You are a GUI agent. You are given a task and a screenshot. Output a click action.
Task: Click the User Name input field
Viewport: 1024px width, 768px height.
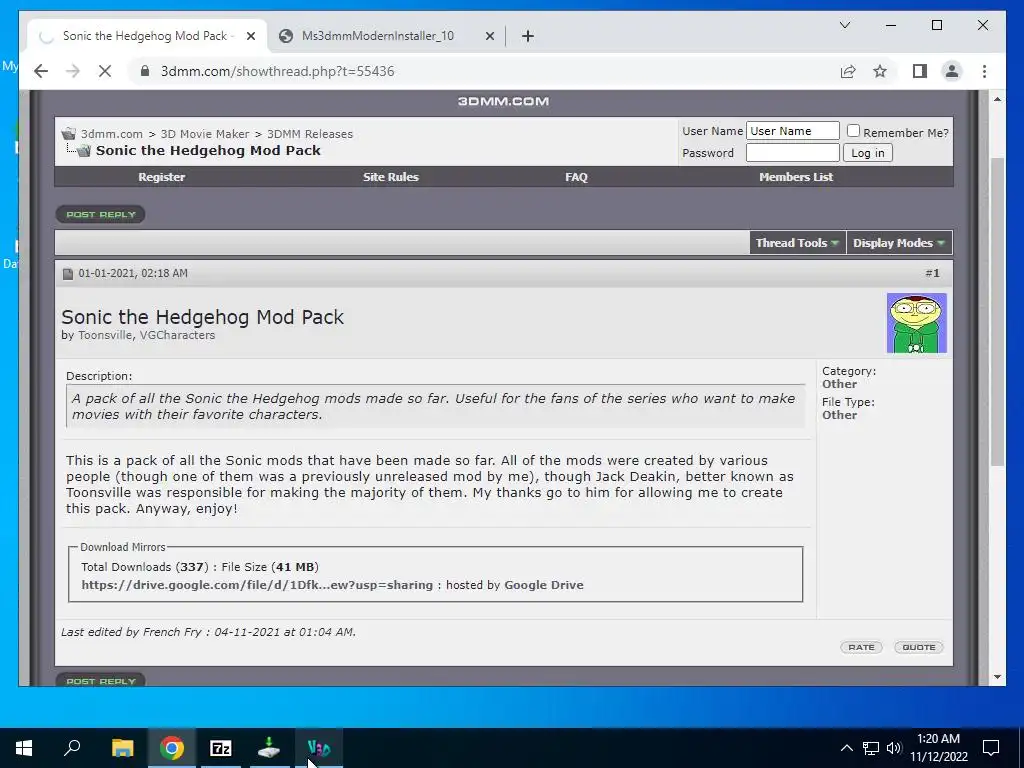793,131
